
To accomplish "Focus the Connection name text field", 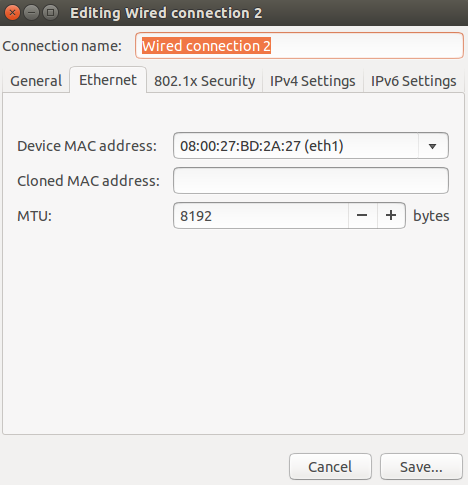I will [299, 46].
